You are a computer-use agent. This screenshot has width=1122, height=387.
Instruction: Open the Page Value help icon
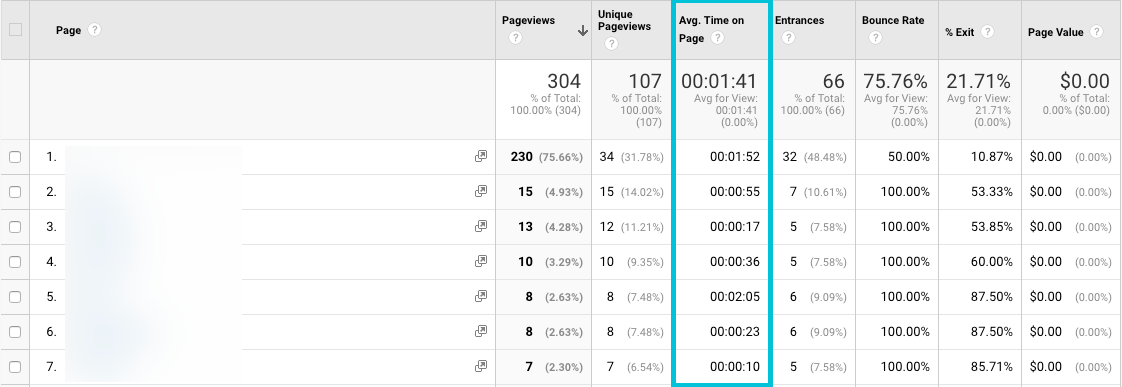coord(1096,32)
